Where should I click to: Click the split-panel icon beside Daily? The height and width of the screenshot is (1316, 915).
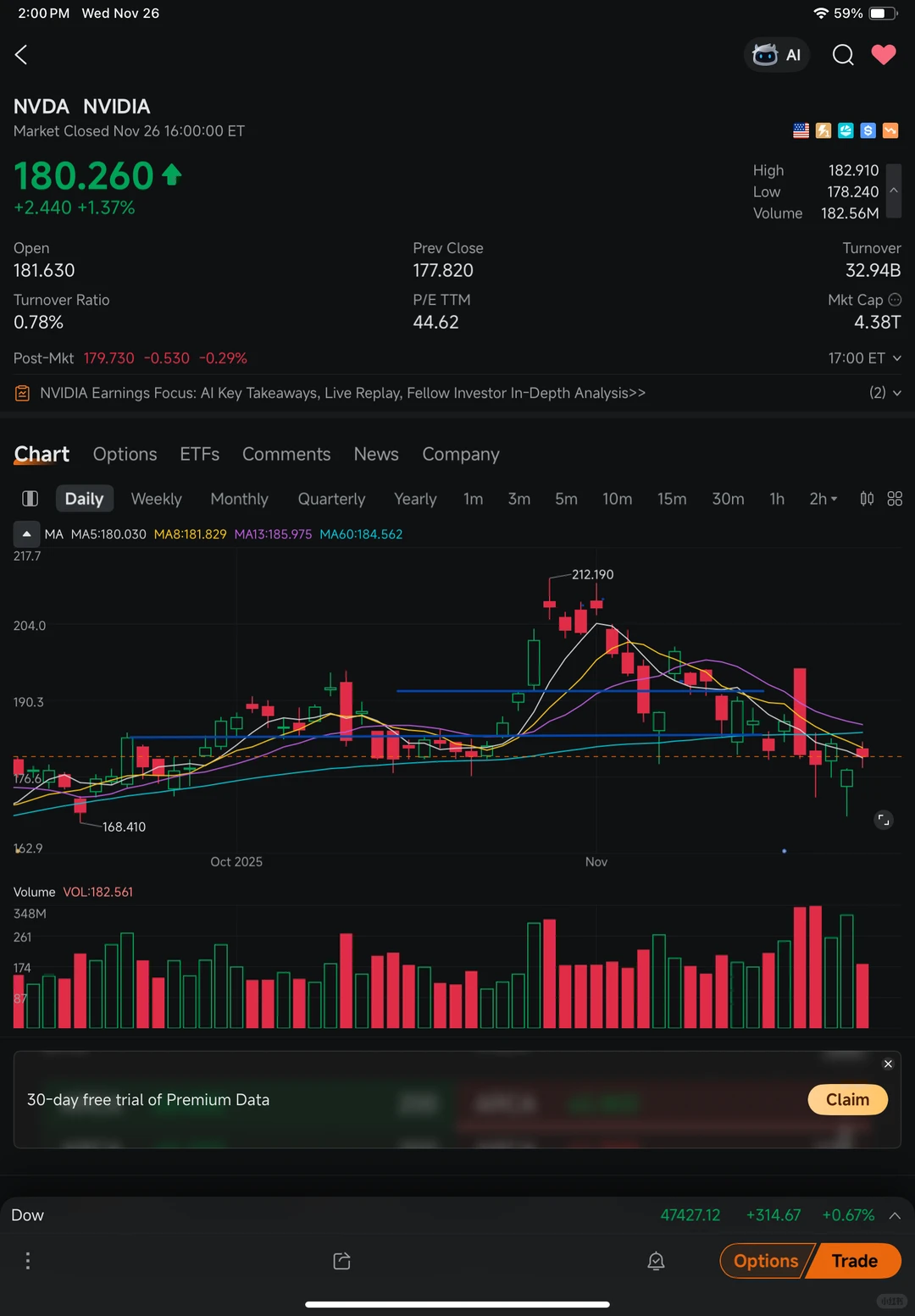click(30, 498)
